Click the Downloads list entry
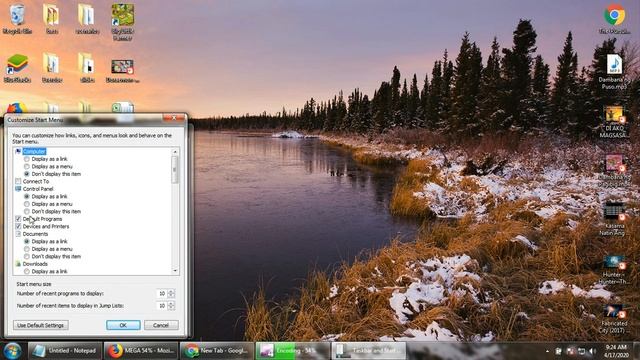The image size is (640, 360). tap(35, 264)
